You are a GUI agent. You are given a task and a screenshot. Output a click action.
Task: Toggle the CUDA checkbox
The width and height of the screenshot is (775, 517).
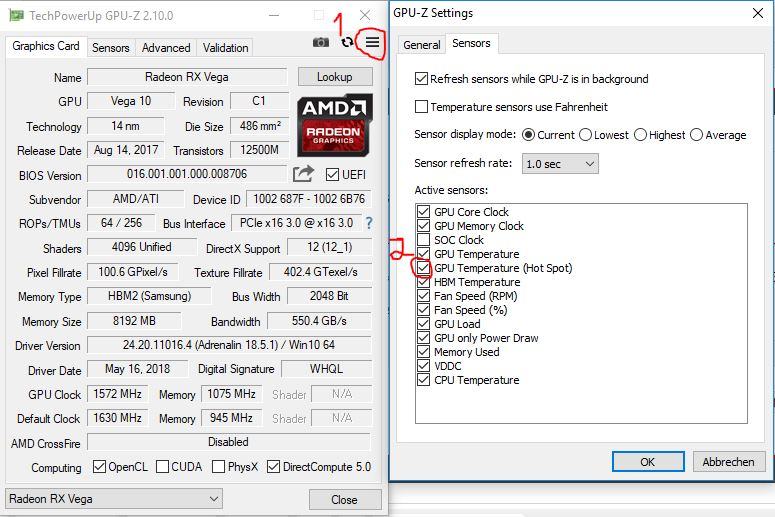[162, 467]
